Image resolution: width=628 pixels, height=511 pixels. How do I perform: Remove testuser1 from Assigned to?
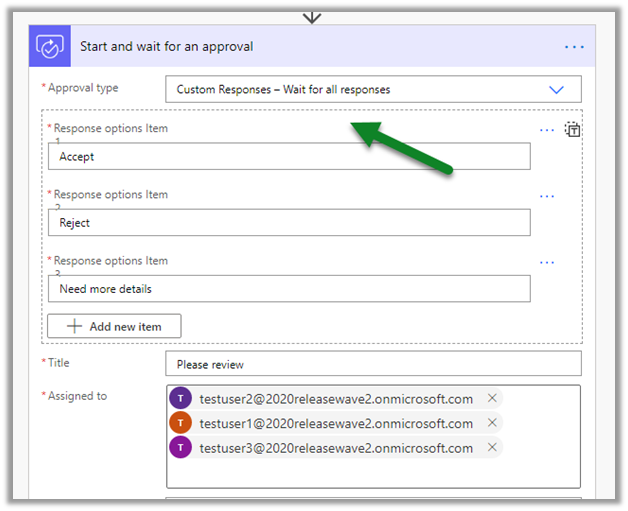tap(492, 423)
